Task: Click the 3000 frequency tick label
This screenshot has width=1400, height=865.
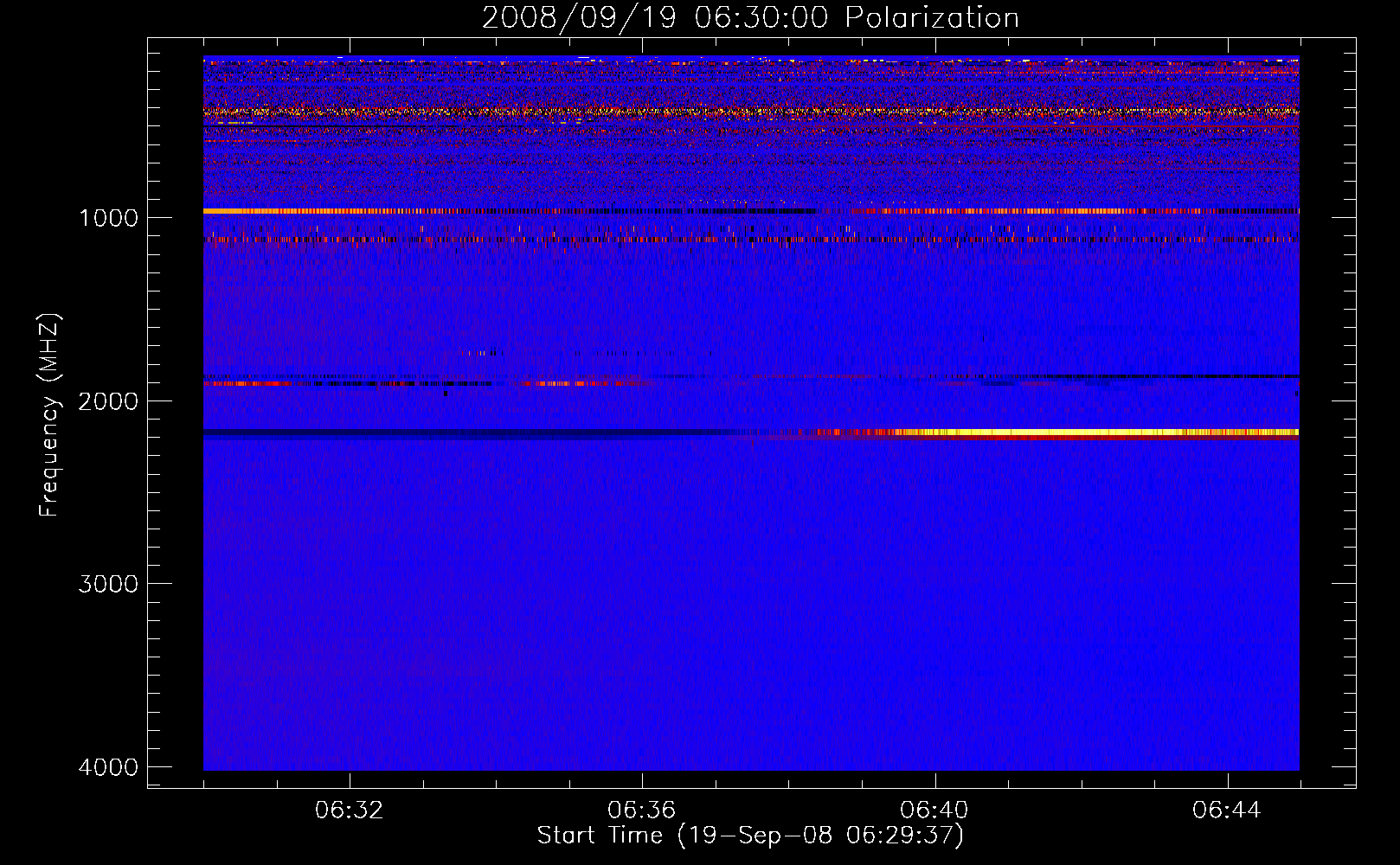Action: point(108,584)
